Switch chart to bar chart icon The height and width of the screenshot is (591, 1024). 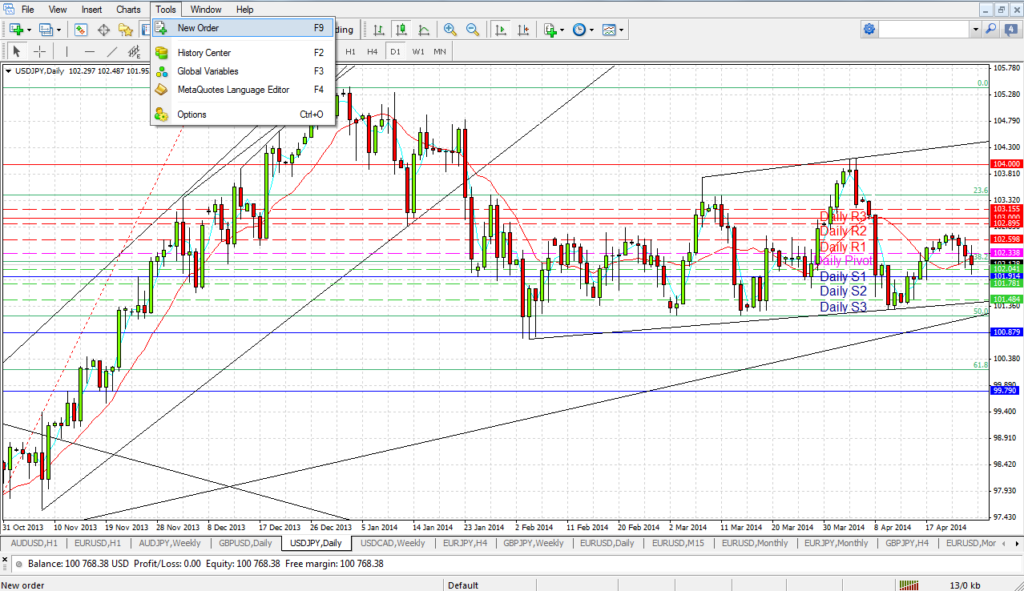(x=379, y=29)
